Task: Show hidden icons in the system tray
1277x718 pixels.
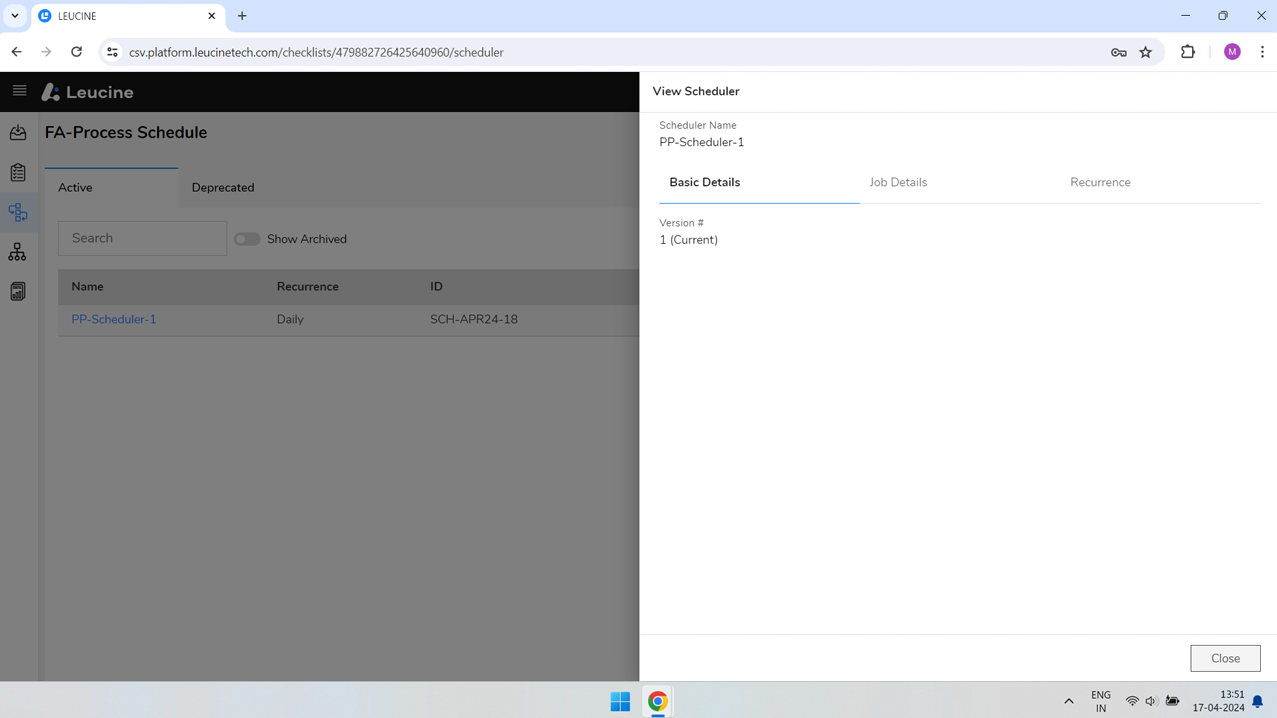Action: pyautogui.click(x=1069, y=701)
